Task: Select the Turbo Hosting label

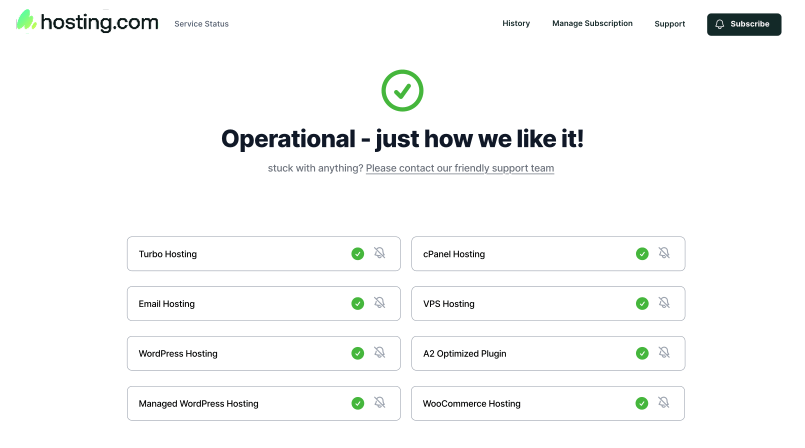Action: (x=168, y=254)
